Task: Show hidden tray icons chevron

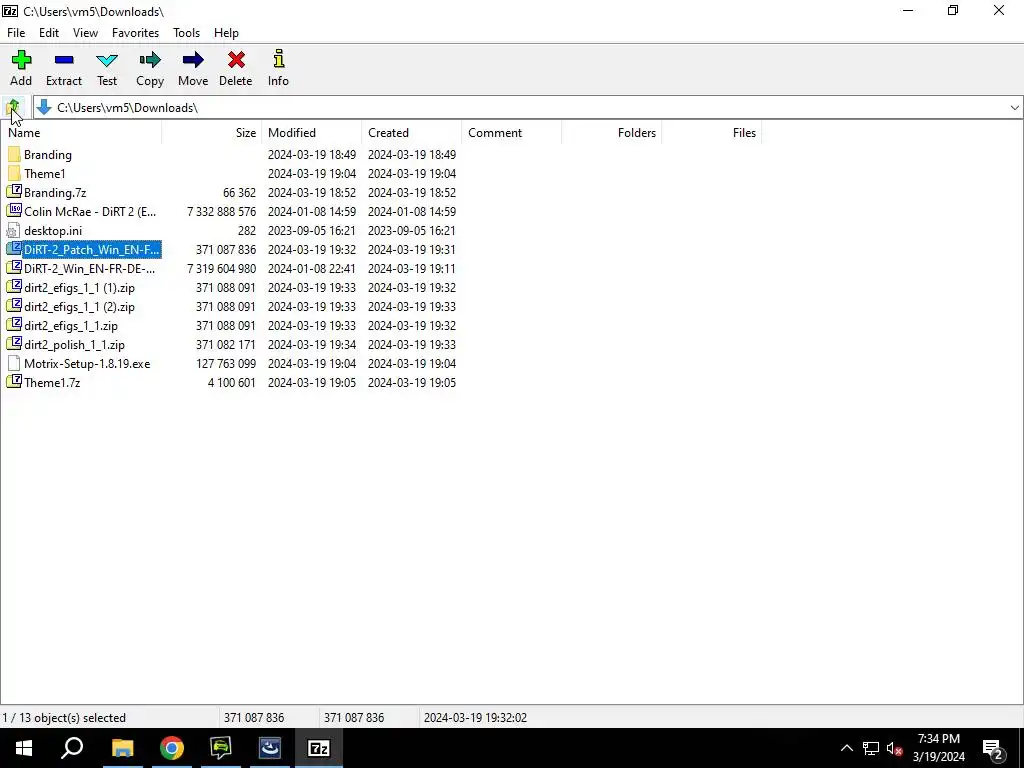Action: (x=846, y=748)
